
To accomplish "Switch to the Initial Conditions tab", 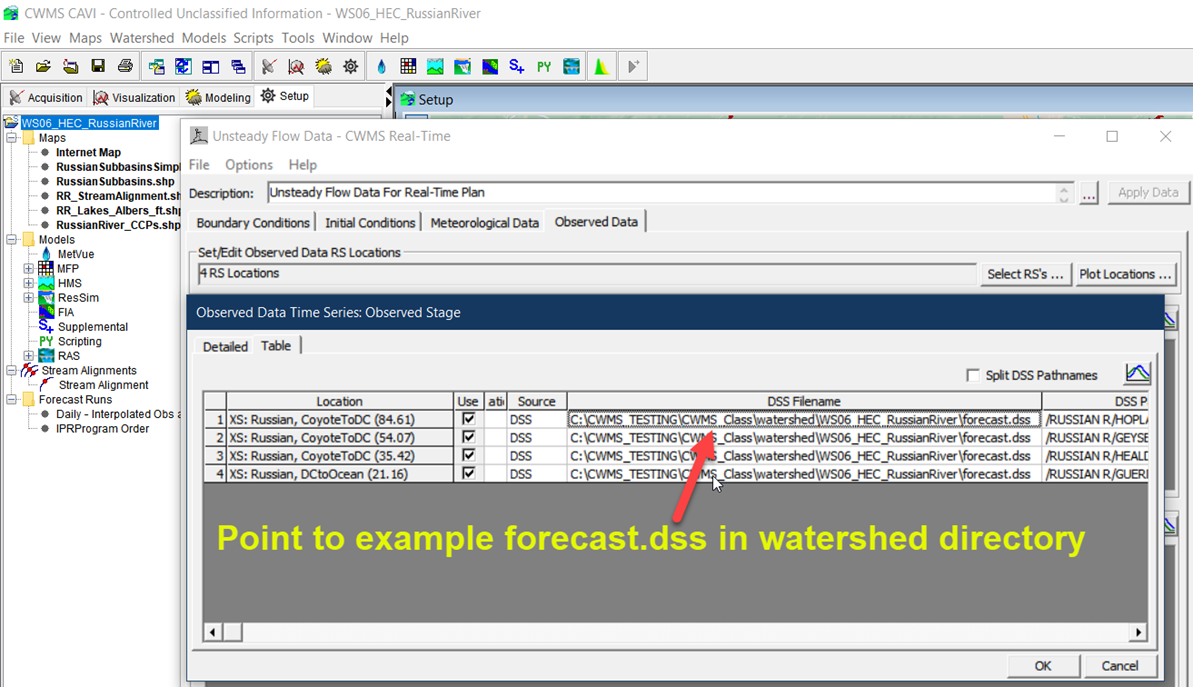I will (370, 223).
